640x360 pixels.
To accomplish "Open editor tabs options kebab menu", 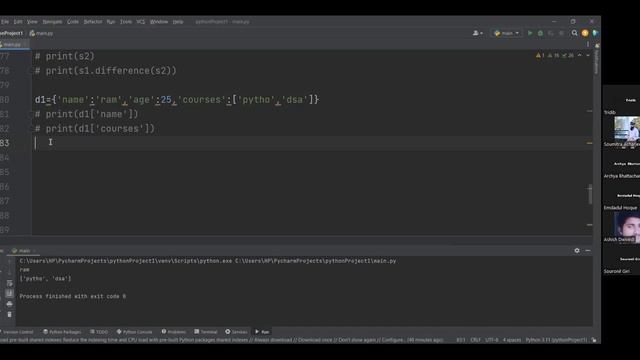I will [x=588, y=44].
